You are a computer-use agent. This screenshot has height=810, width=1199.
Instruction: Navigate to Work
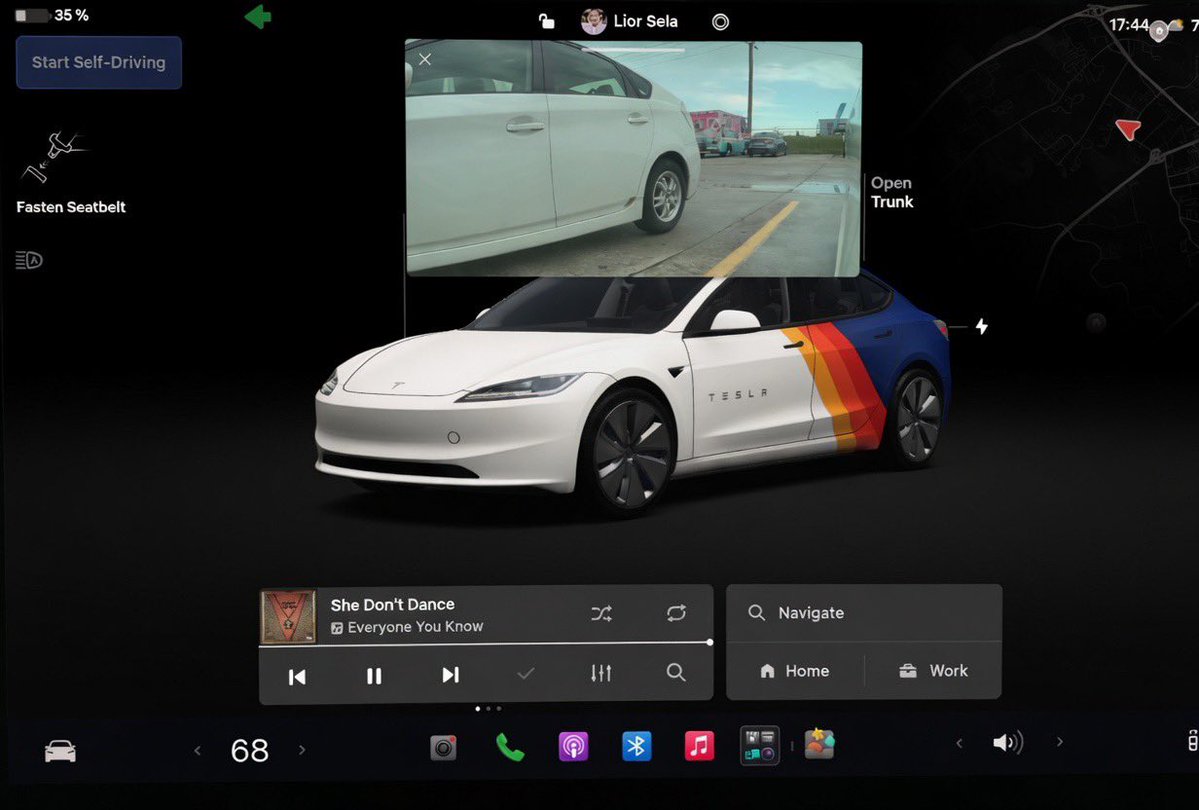tap(933, 671)
